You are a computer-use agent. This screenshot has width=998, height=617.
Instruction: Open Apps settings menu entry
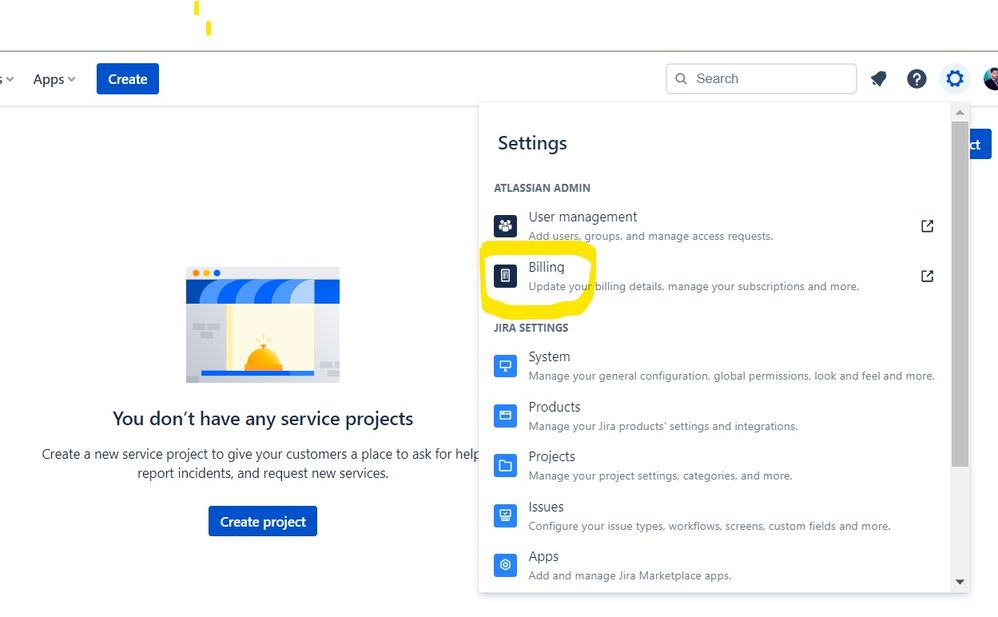(x=714, y=565)
